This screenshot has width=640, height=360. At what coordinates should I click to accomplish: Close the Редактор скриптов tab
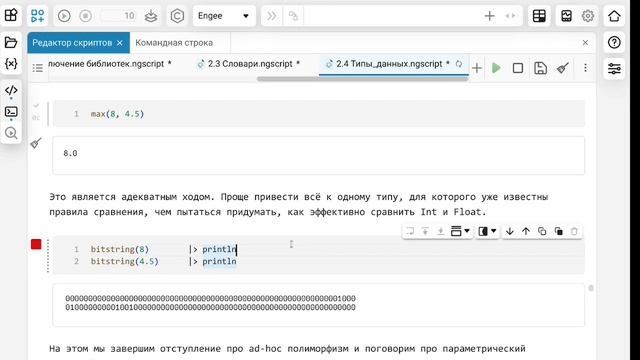click(x=120, y=42)
